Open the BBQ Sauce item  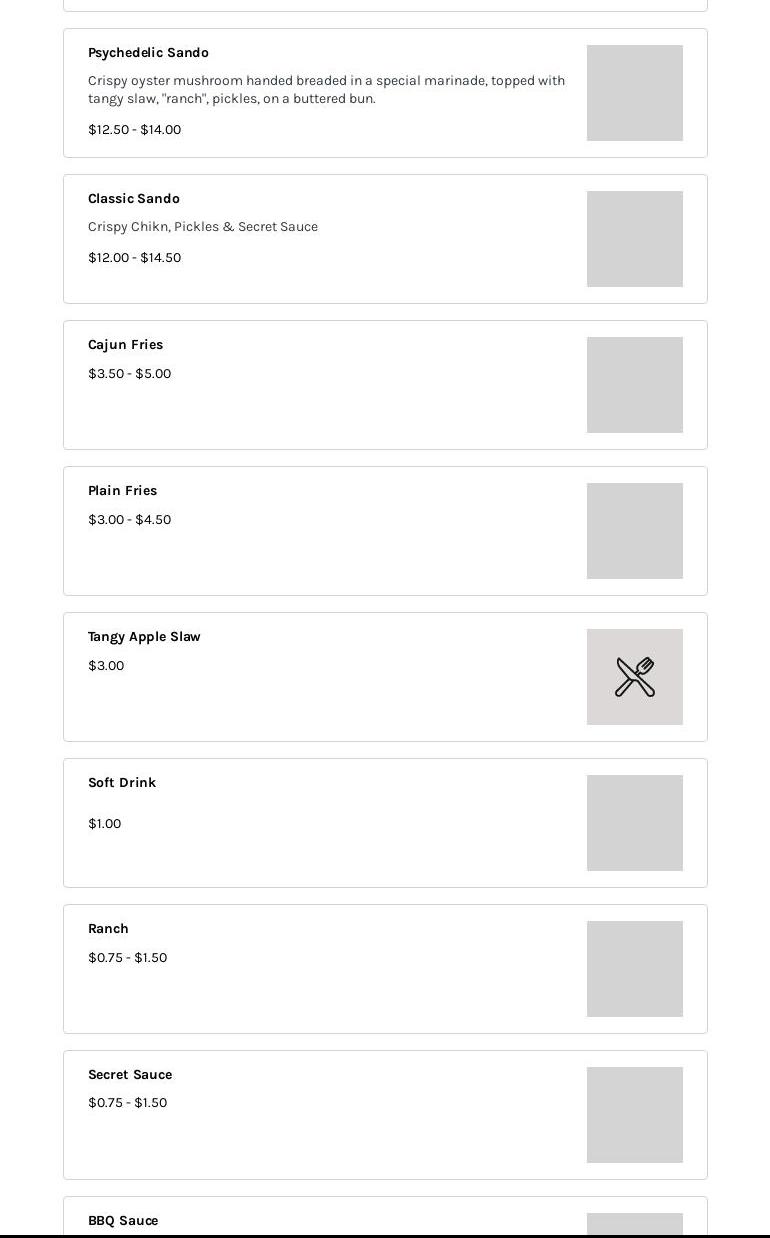123,1220
